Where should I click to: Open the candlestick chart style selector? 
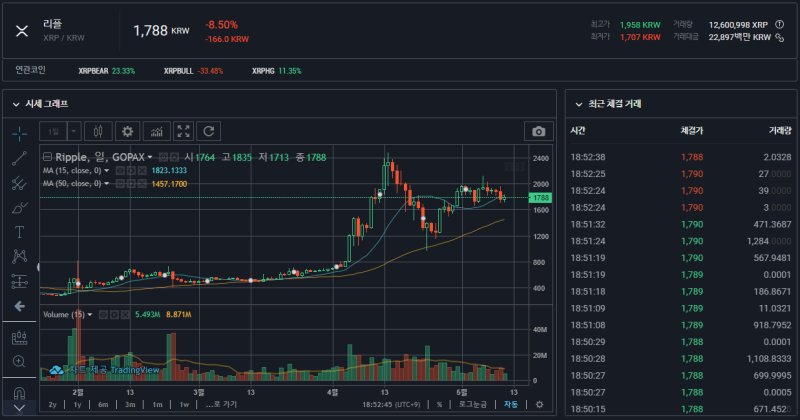click(x=98, y=131)
